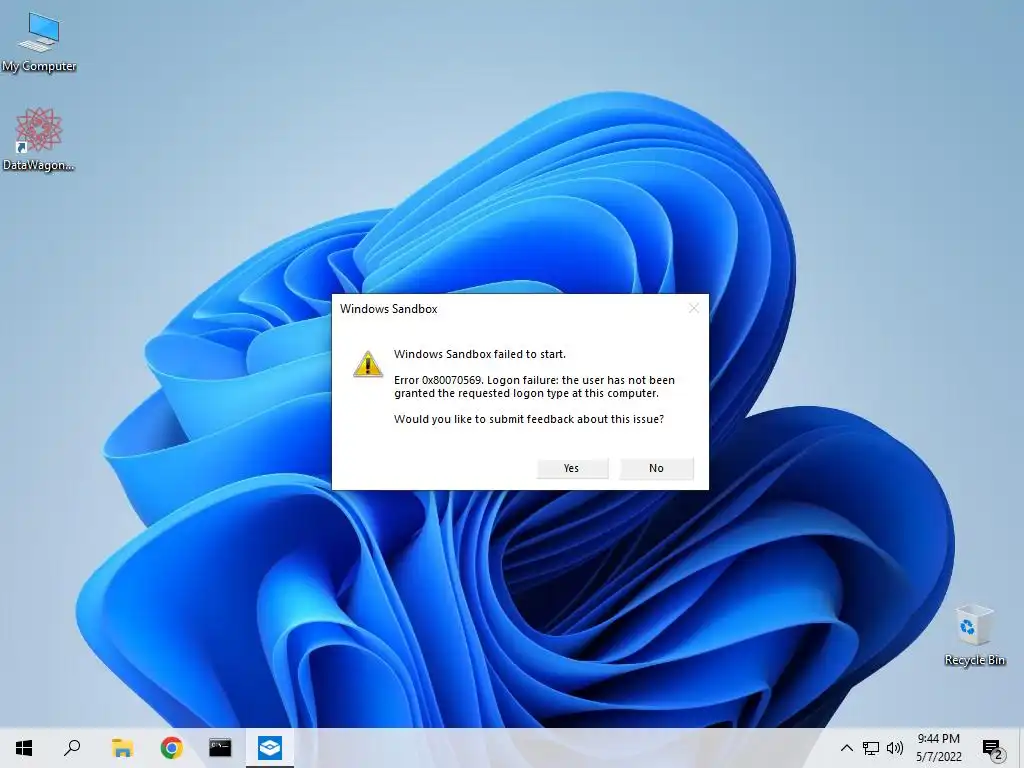This screenshot has width=1024, height=768.
Task: Click the Error 0x80070569 message text
Action: coord(534,387)
